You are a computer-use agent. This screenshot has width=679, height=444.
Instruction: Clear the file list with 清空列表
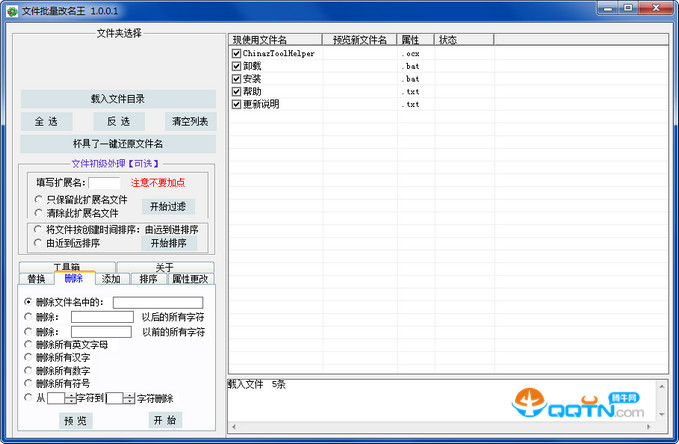coord(190,121)
